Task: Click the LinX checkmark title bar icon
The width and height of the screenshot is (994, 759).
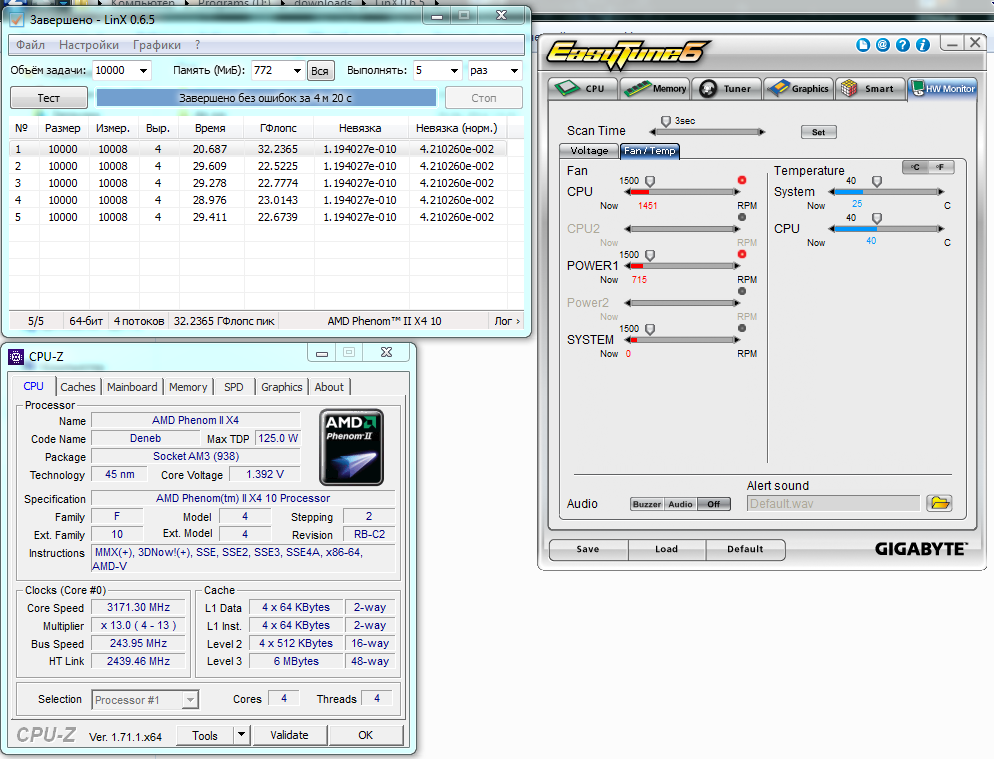Action: point(17,20)
